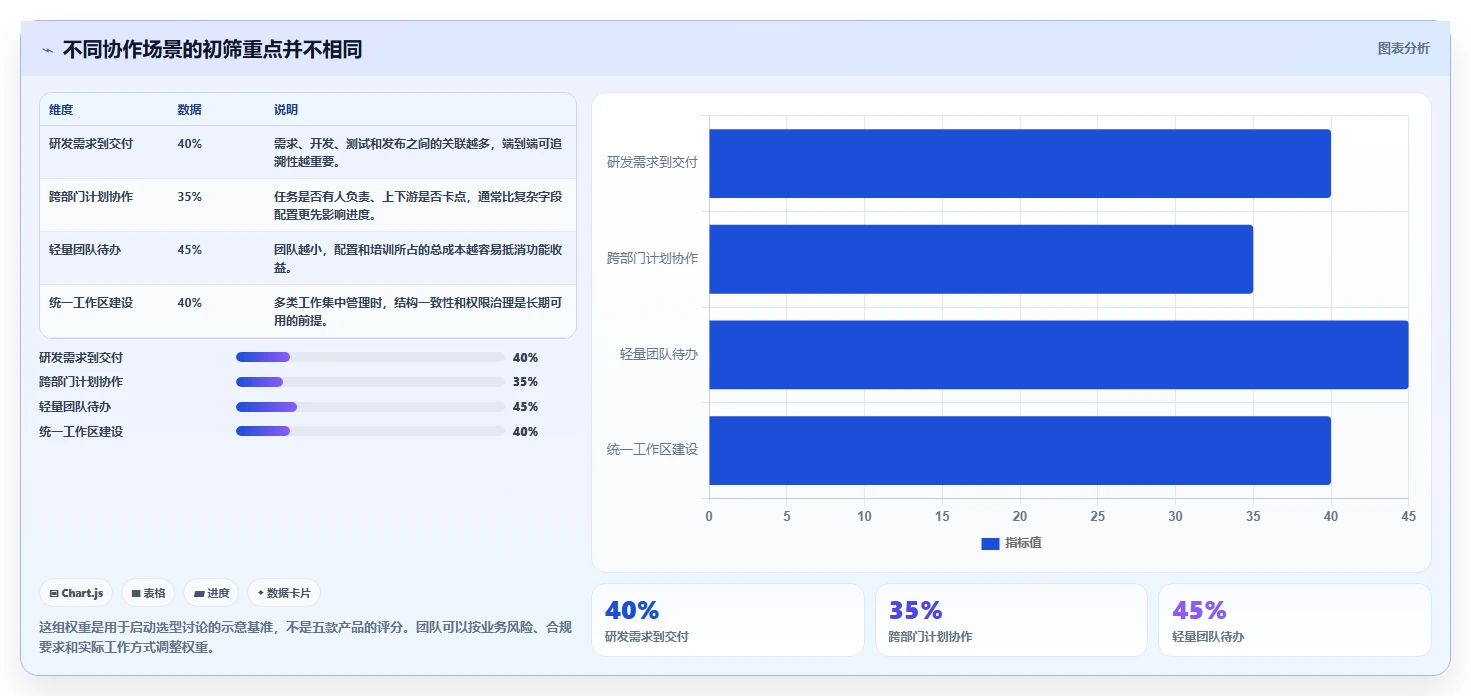Select the 研发需求到交付 table row label
This screenshot has width=1471, height=696.
pyautogui.click(x=91, y=144)
